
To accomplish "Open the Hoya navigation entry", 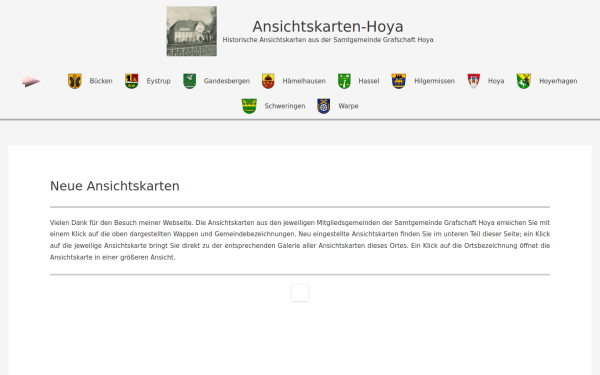I will click(x=496, y=81).
